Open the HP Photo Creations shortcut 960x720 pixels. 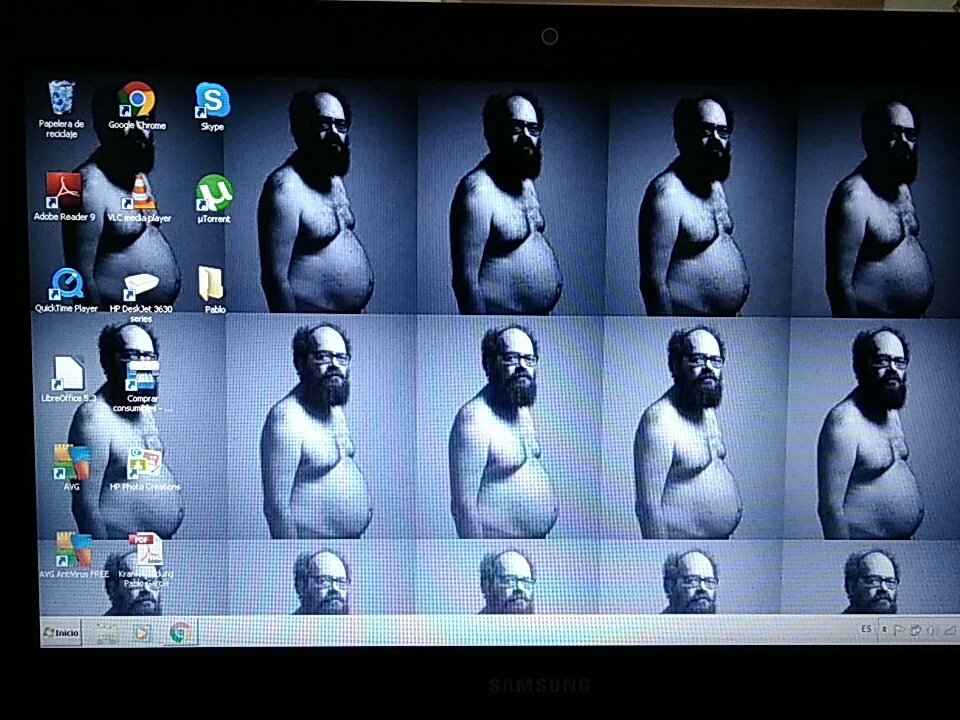(x=144, y=469)
